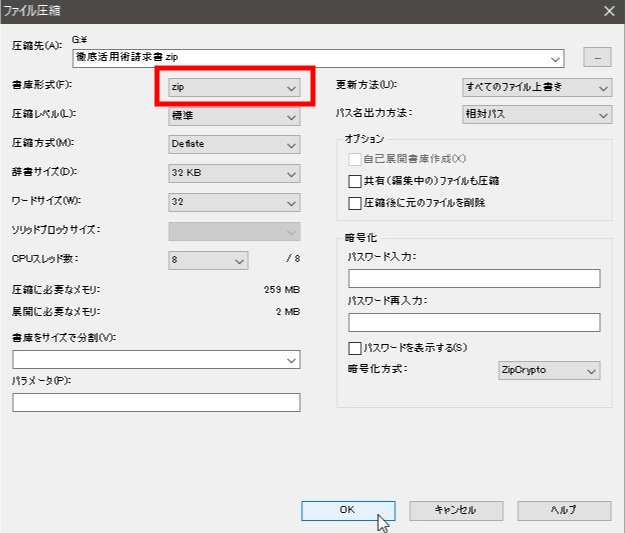
Task: Expand the 更新方法 dropdown
Action: [x=537, y=87]
